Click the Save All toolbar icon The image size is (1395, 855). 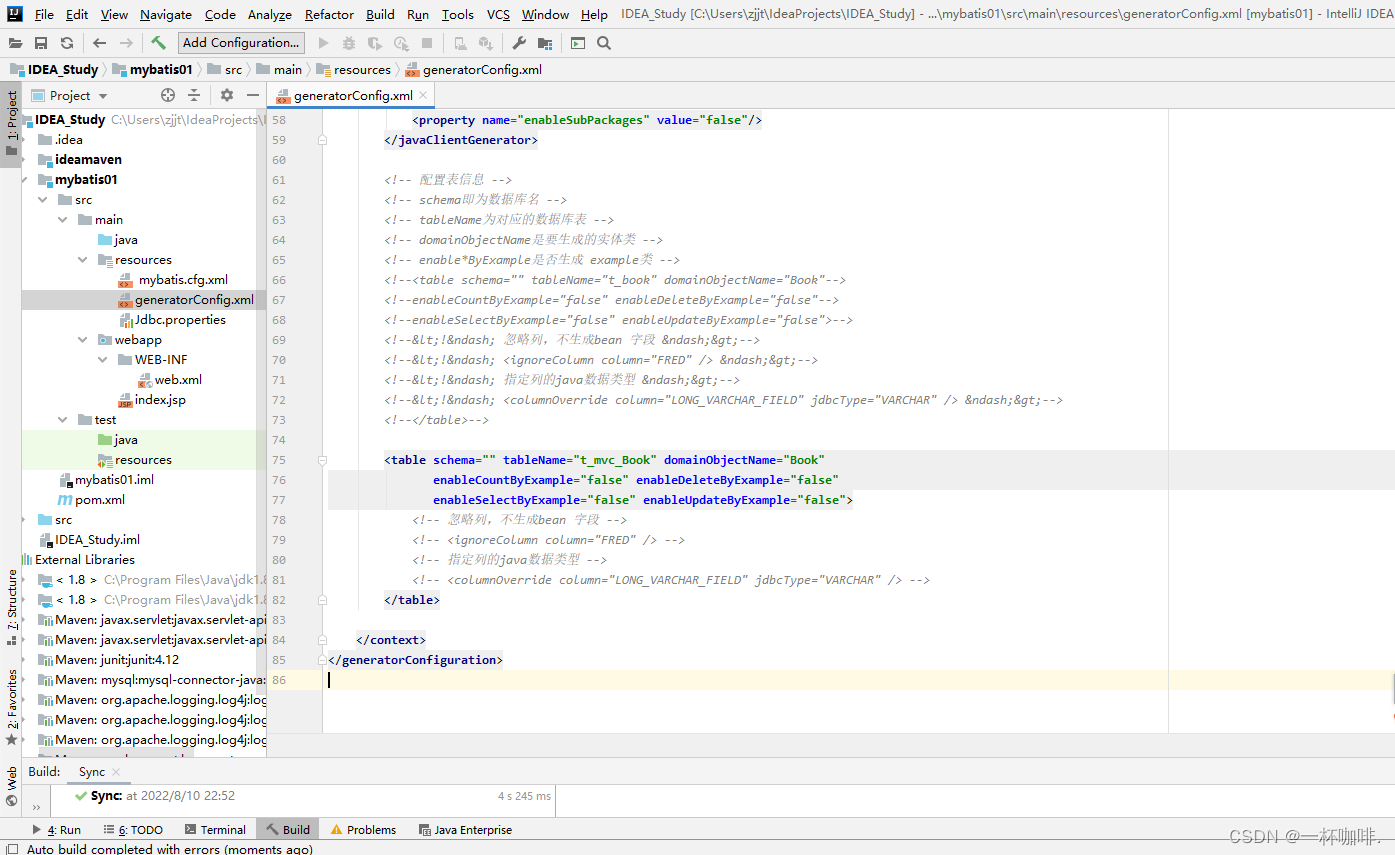tap(41, 43)
